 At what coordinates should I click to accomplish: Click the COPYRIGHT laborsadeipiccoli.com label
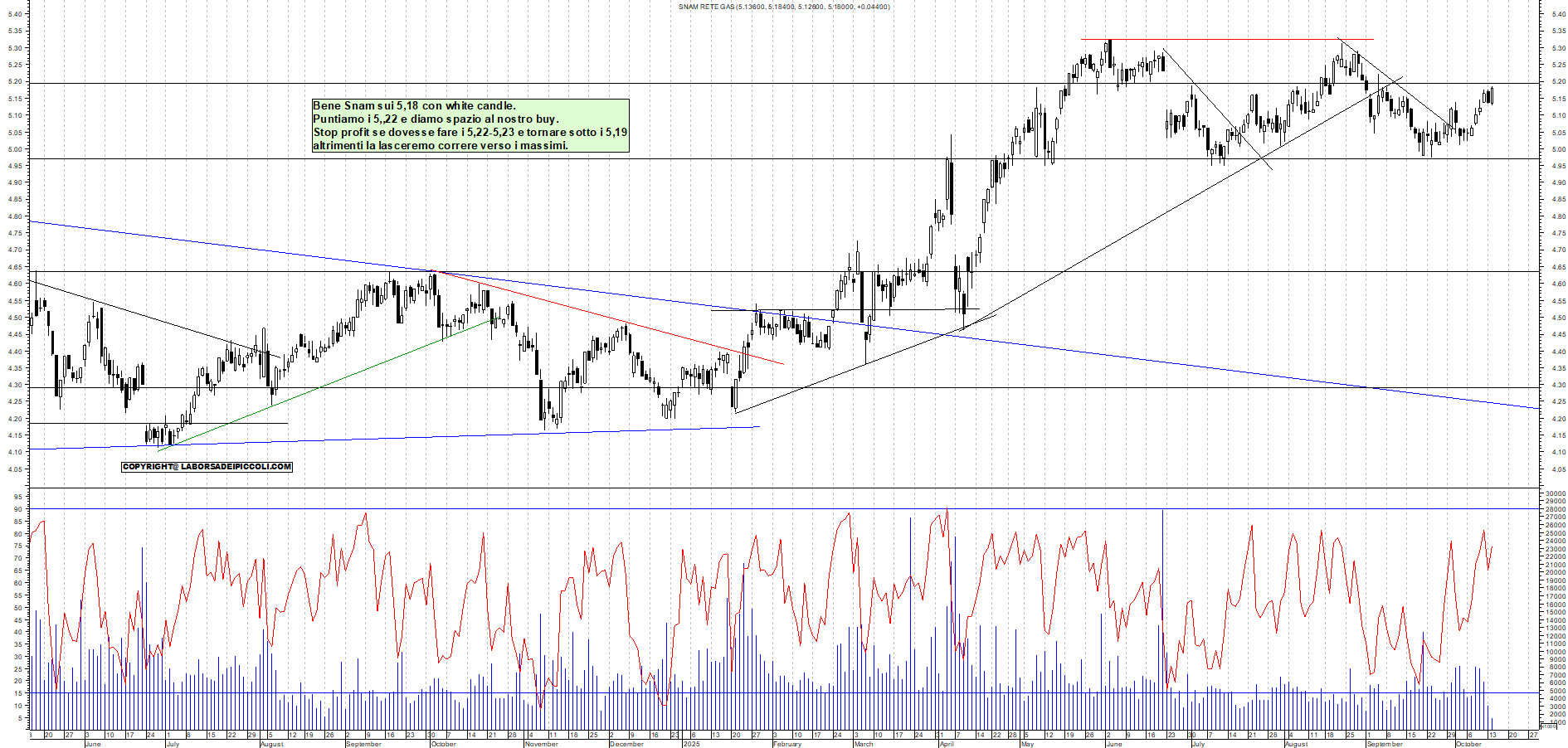[207, 467]
